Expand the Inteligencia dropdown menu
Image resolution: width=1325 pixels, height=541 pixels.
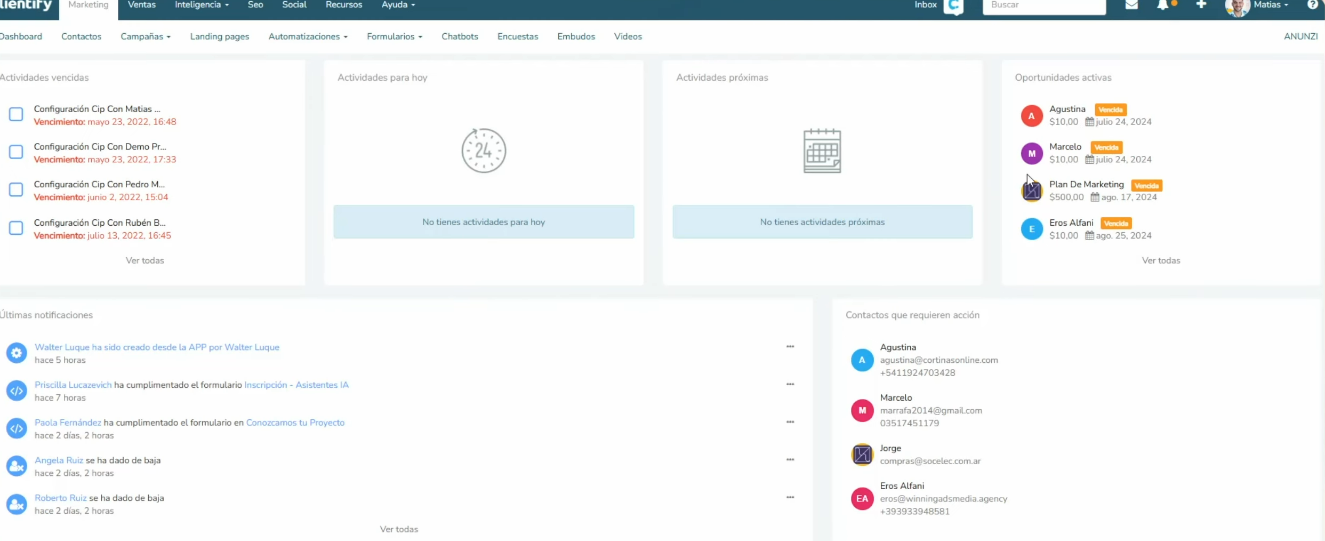pyautogui.click(x=201, y=5)
